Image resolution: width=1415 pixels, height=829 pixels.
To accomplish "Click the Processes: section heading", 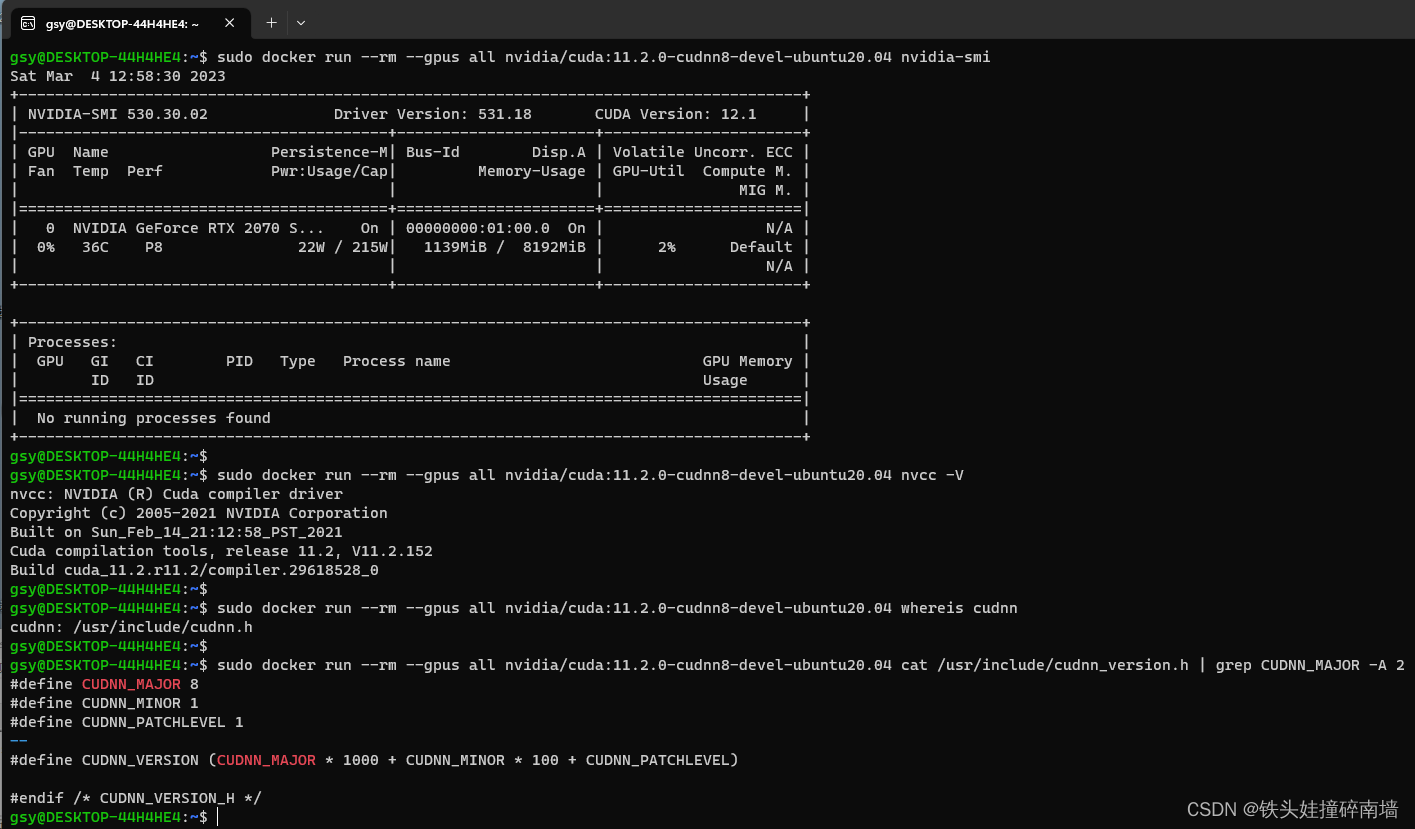I will (x=73, y=342).
